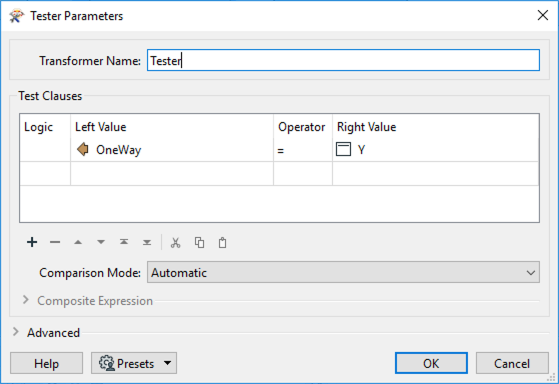Click the empty Logic cell in the first row
The image size is (559, 384).
point(45,150)
